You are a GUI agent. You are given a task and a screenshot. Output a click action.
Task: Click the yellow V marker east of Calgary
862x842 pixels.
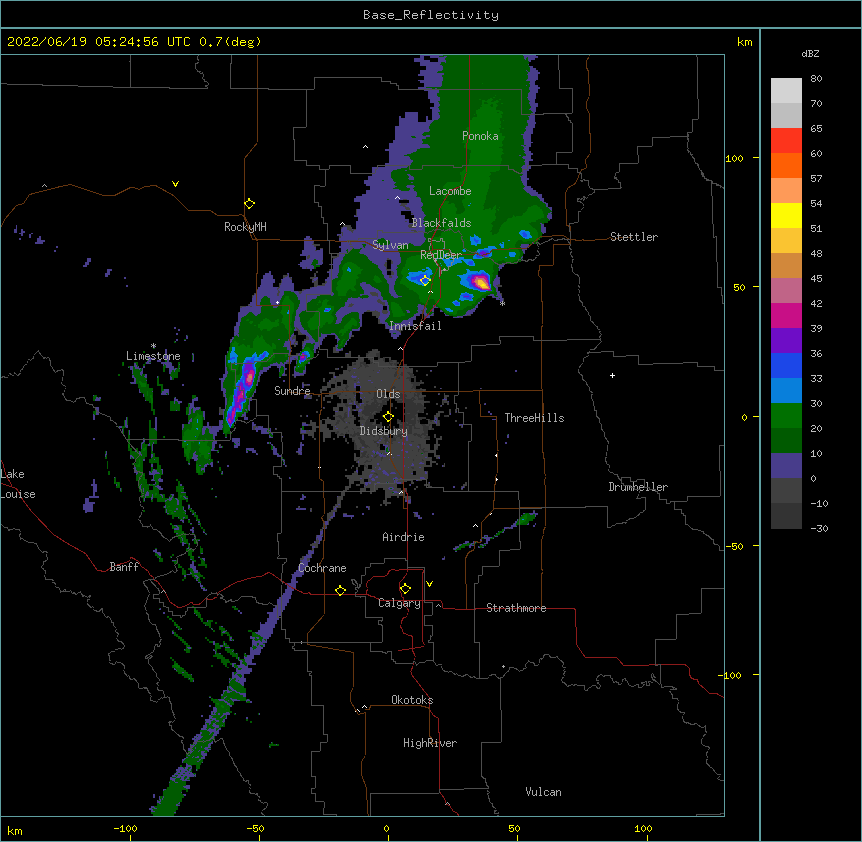tap(429, 584)
